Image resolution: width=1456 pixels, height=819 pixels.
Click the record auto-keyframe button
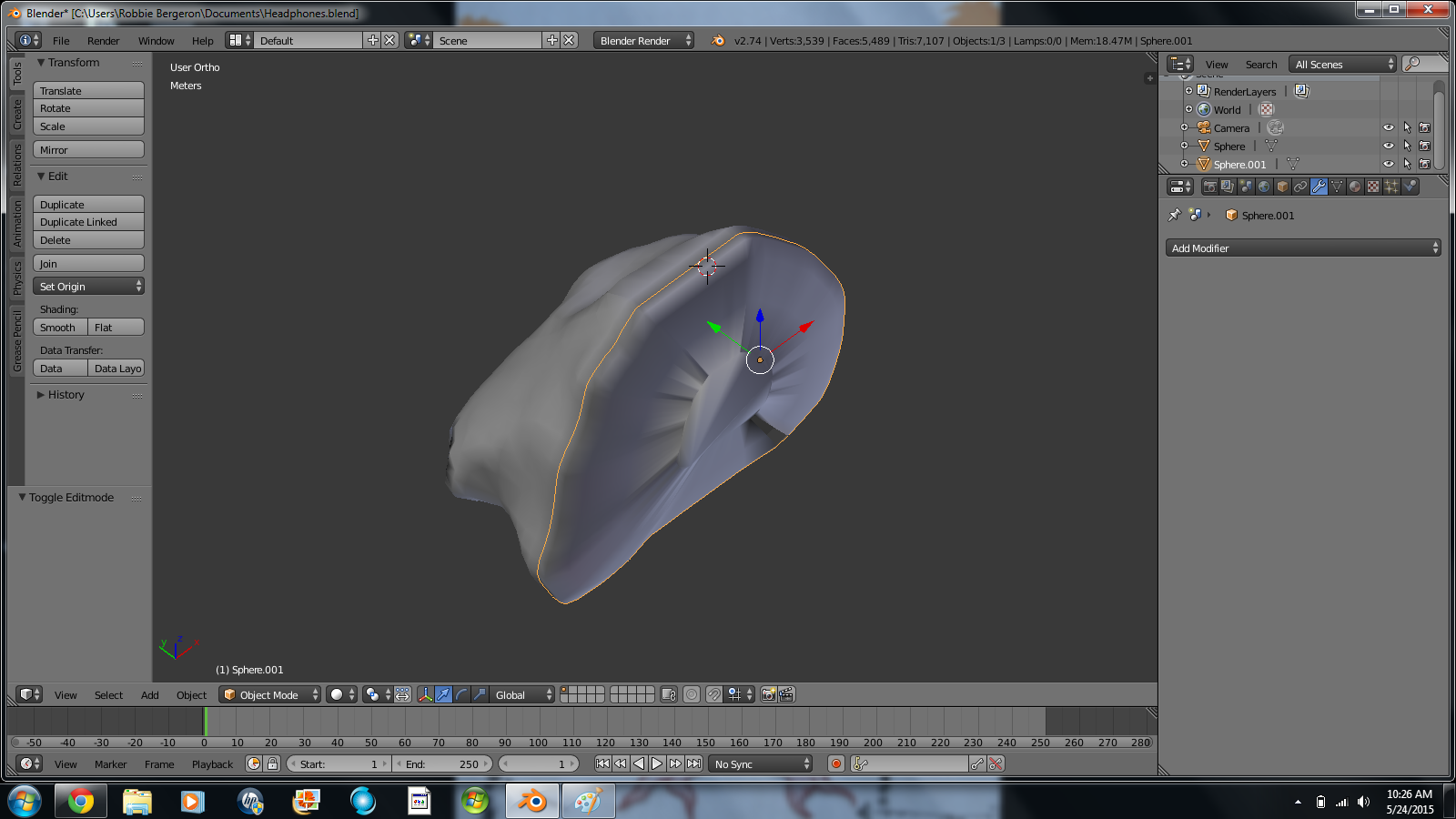[836, 763]
